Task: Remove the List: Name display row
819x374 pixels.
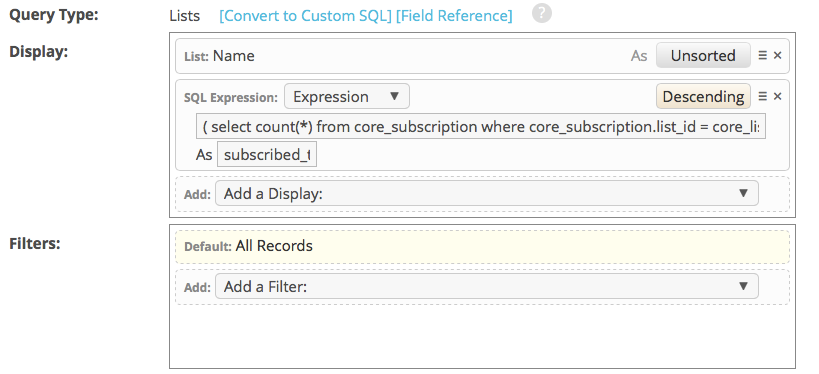Action: click(777, 55)
